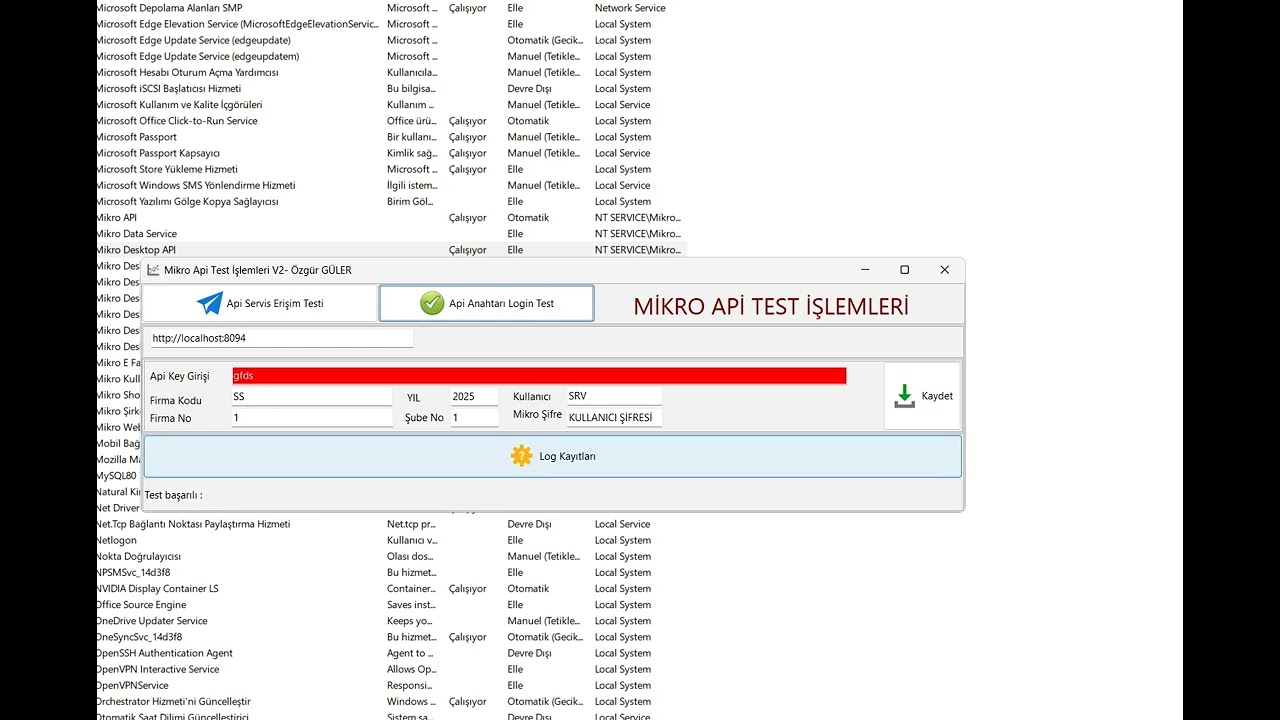Click the YIL field showing 2025
The width and height of the screenshot is (1280, 720).
point(474,397)
